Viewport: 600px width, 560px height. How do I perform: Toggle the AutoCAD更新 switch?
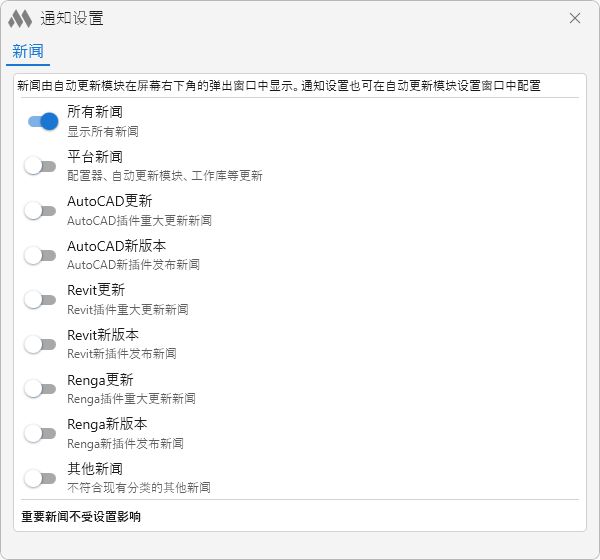click(x=40, y=211)
